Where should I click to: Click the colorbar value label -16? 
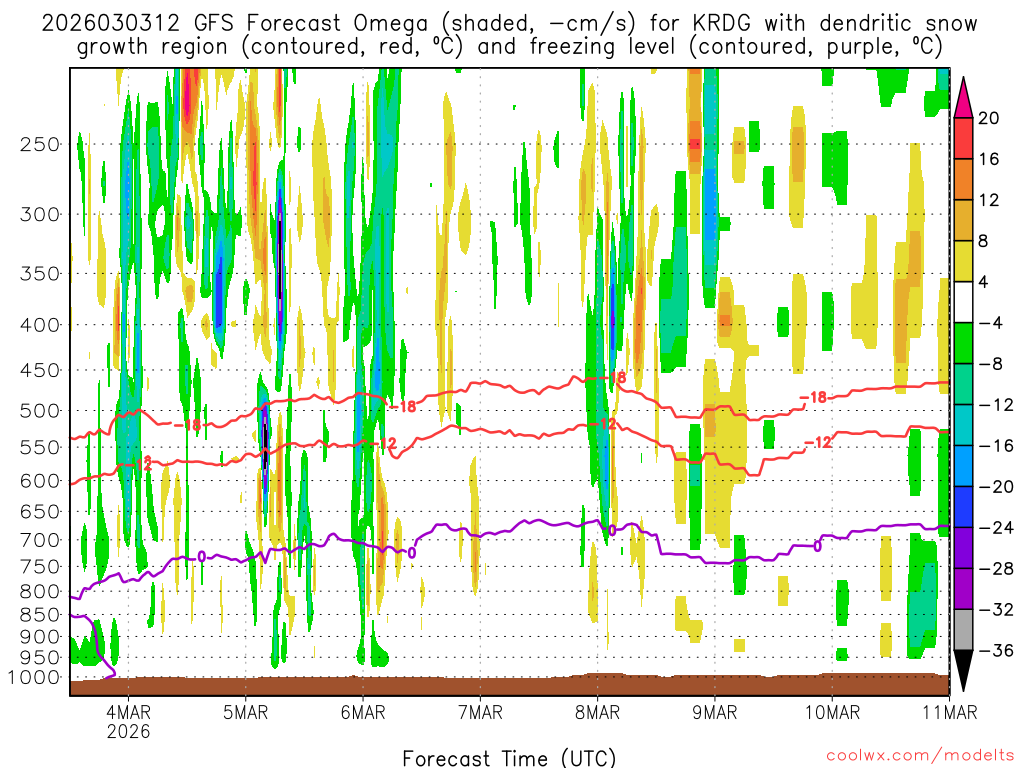[995, 446]
